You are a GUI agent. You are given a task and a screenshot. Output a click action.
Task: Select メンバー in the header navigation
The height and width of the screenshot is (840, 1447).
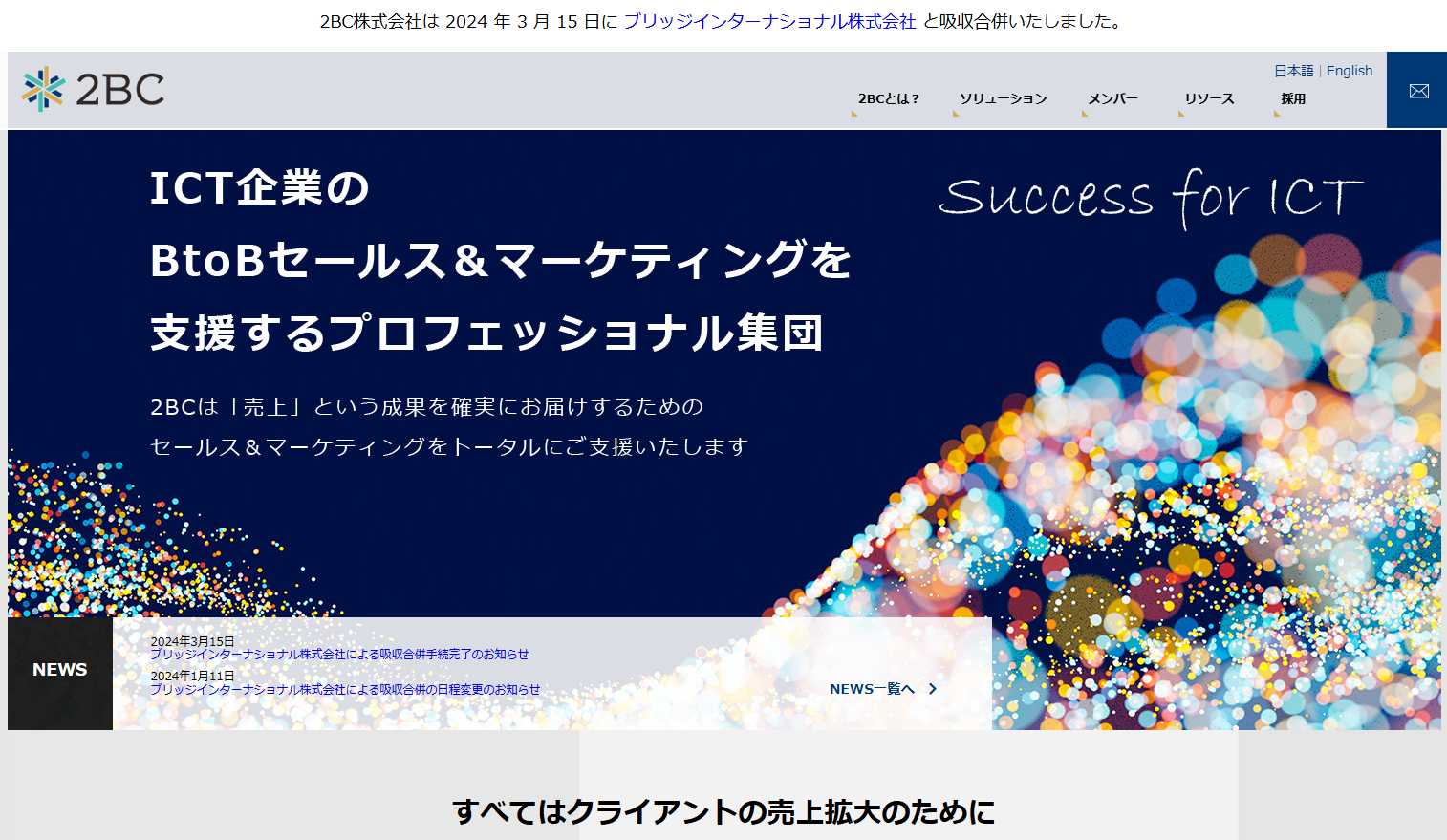tap(1112, 98)
